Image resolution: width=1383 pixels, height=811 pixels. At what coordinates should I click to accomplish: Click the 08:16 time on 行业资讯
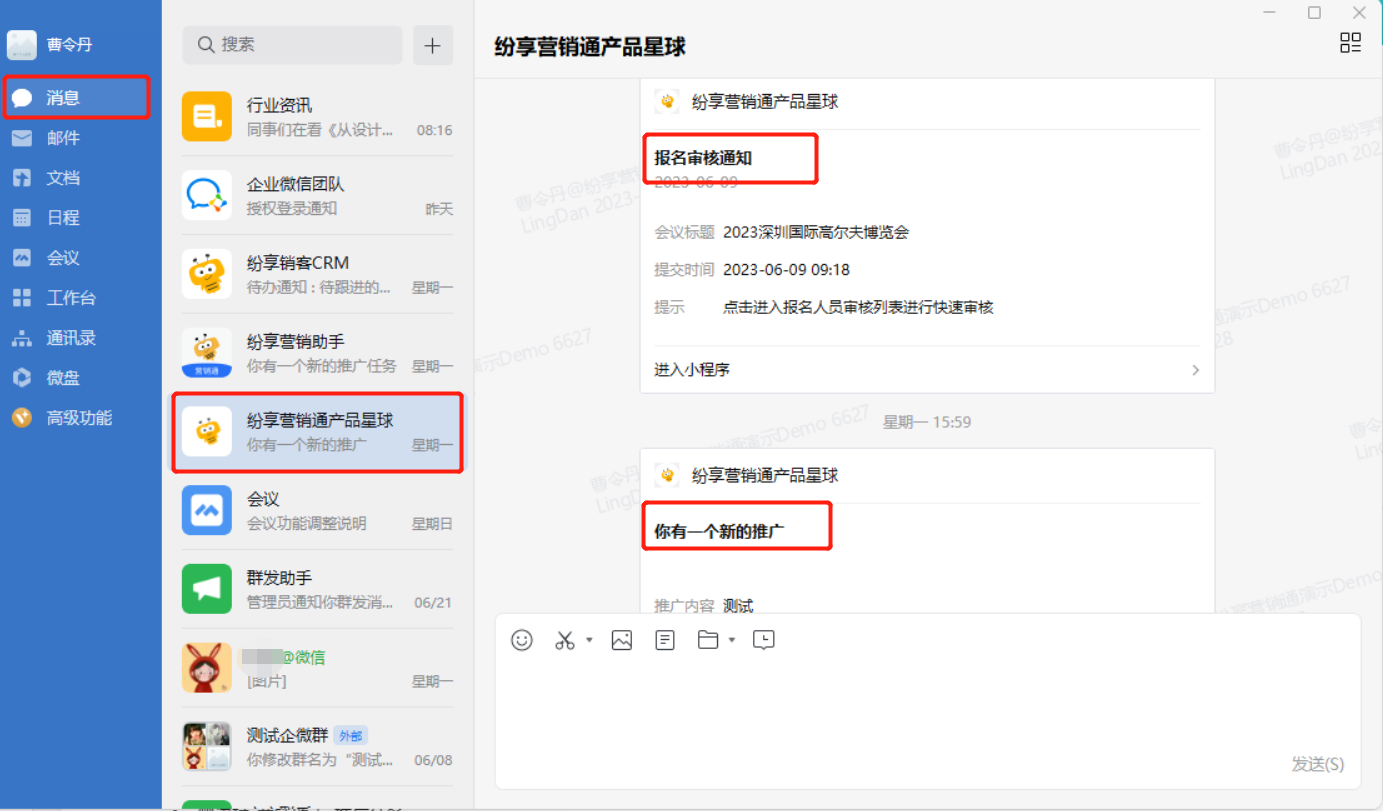(x=434, y=130)
